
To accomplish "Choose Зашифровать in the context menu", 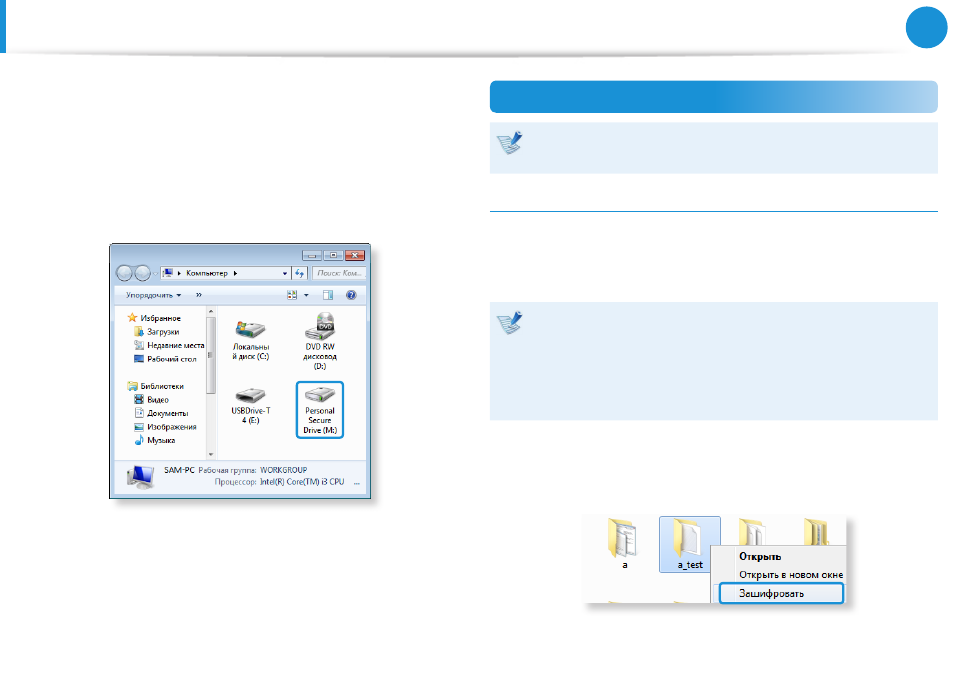I will pos(782,593).
